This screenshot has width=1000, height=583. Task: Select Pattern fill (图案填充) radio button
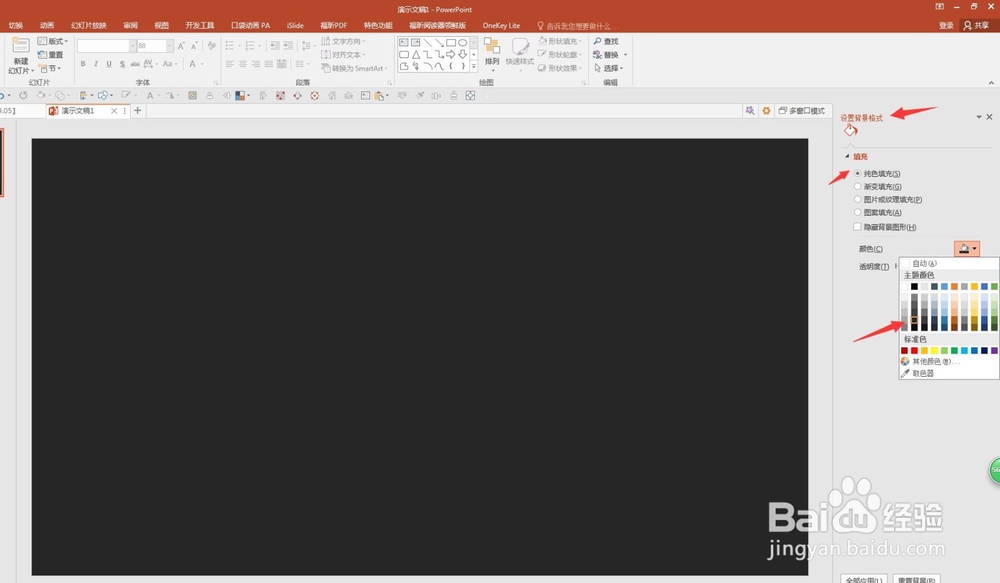tap(858, 212)
